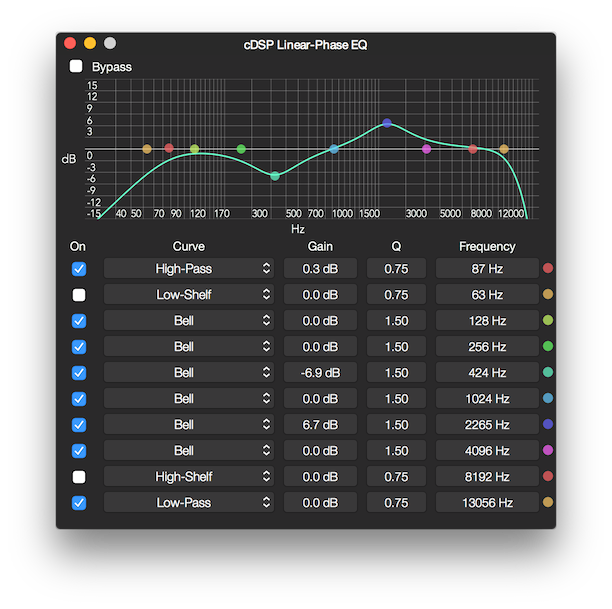
Task: Enable the Bypass checkbox
Action: point(76,66)
